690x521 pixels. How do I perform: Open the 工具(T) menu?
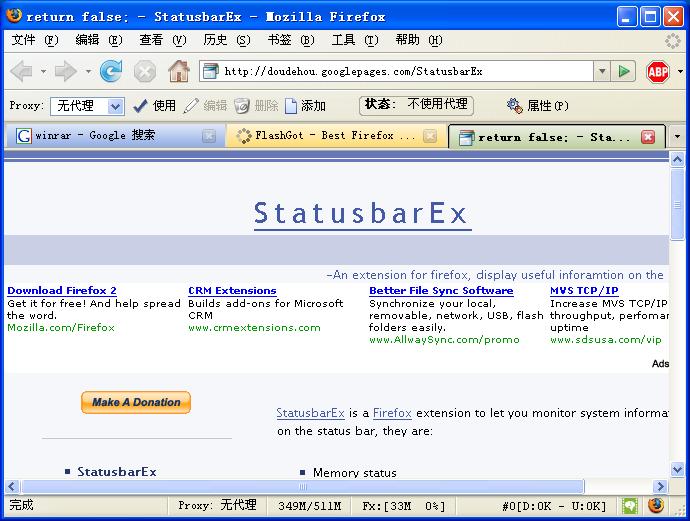(355, 40)
